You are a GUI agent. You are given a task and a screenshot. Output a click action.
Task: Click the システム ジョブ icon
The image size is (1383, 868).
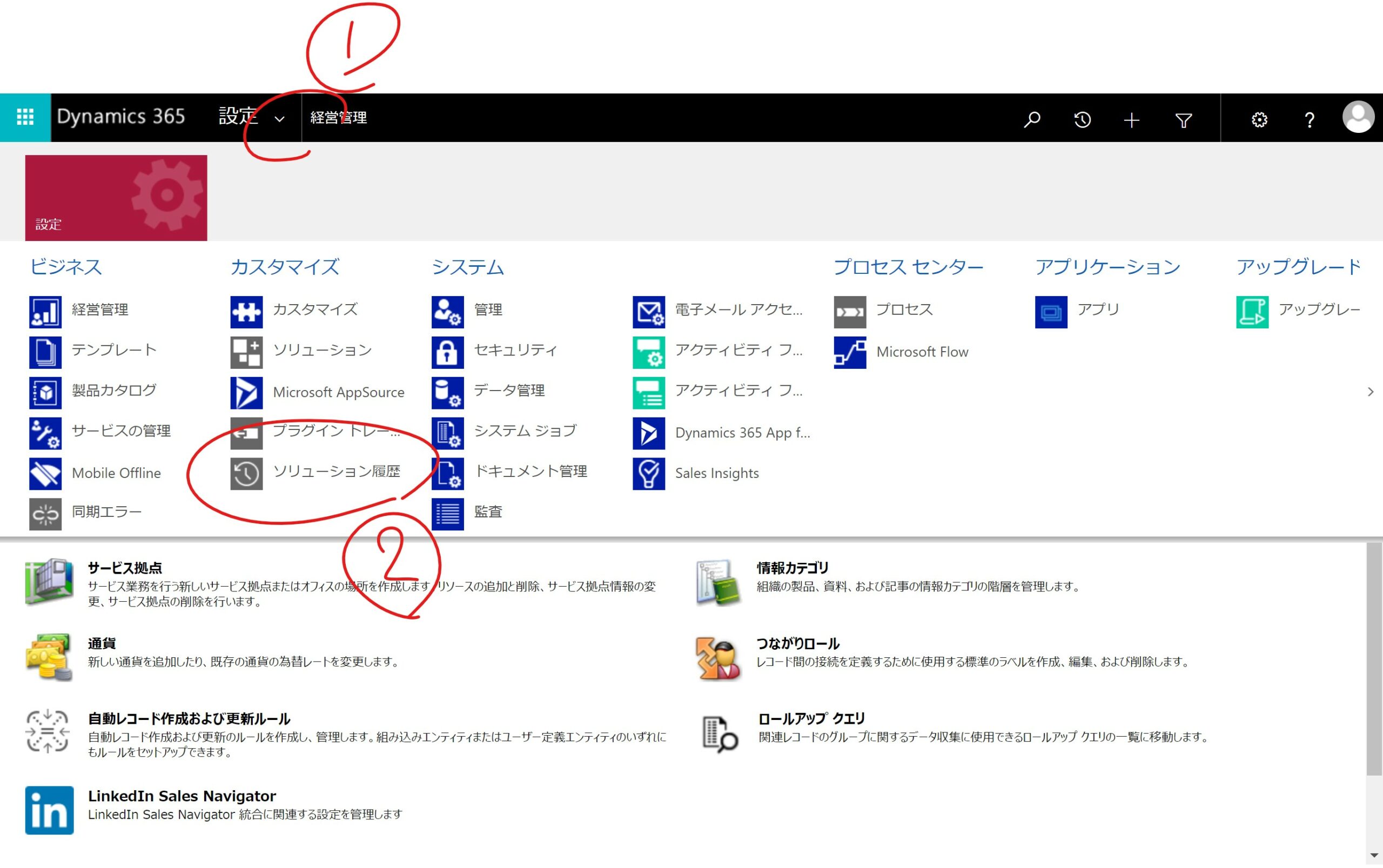coord(448,433)
